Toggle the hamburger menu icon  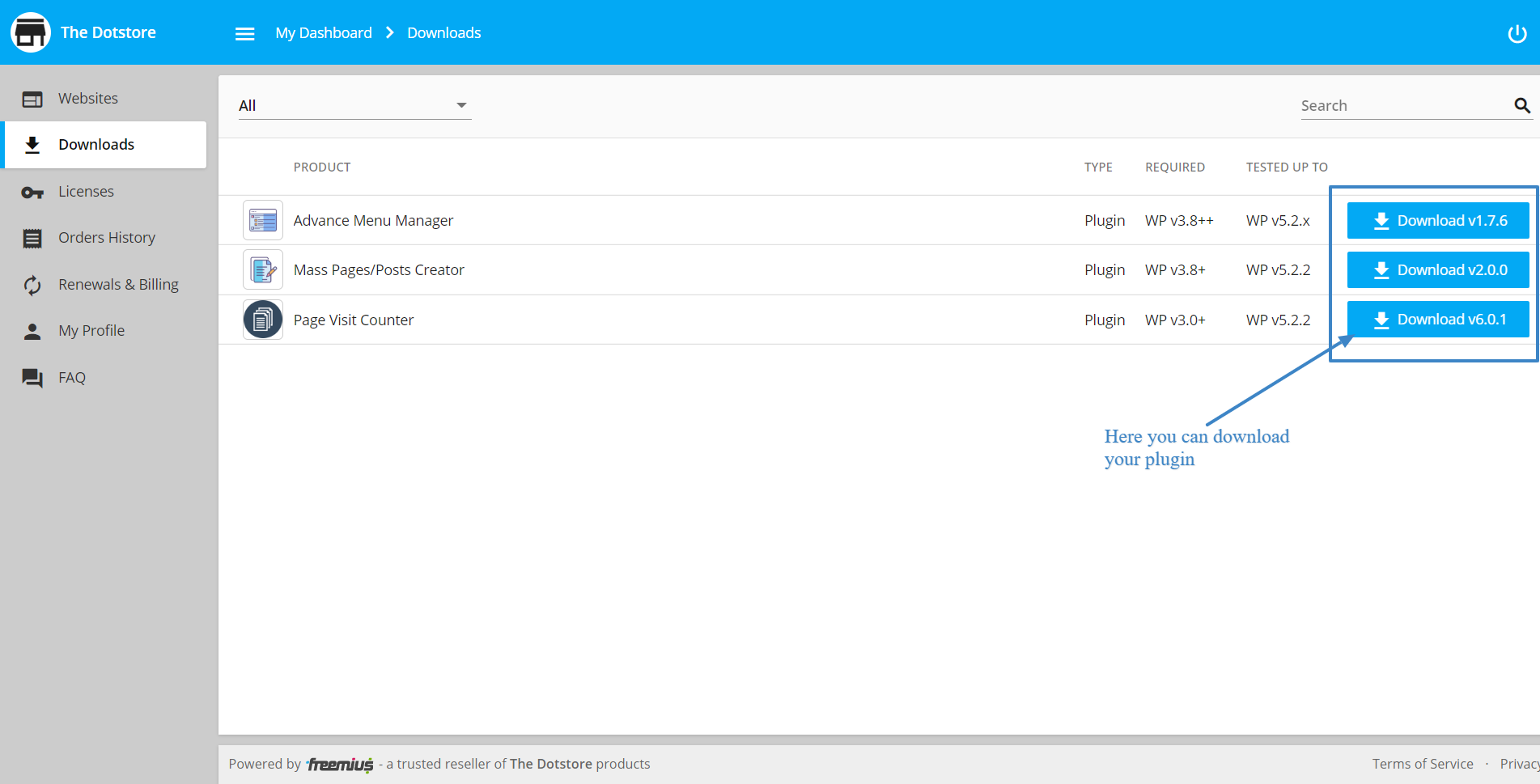point(244,33)
